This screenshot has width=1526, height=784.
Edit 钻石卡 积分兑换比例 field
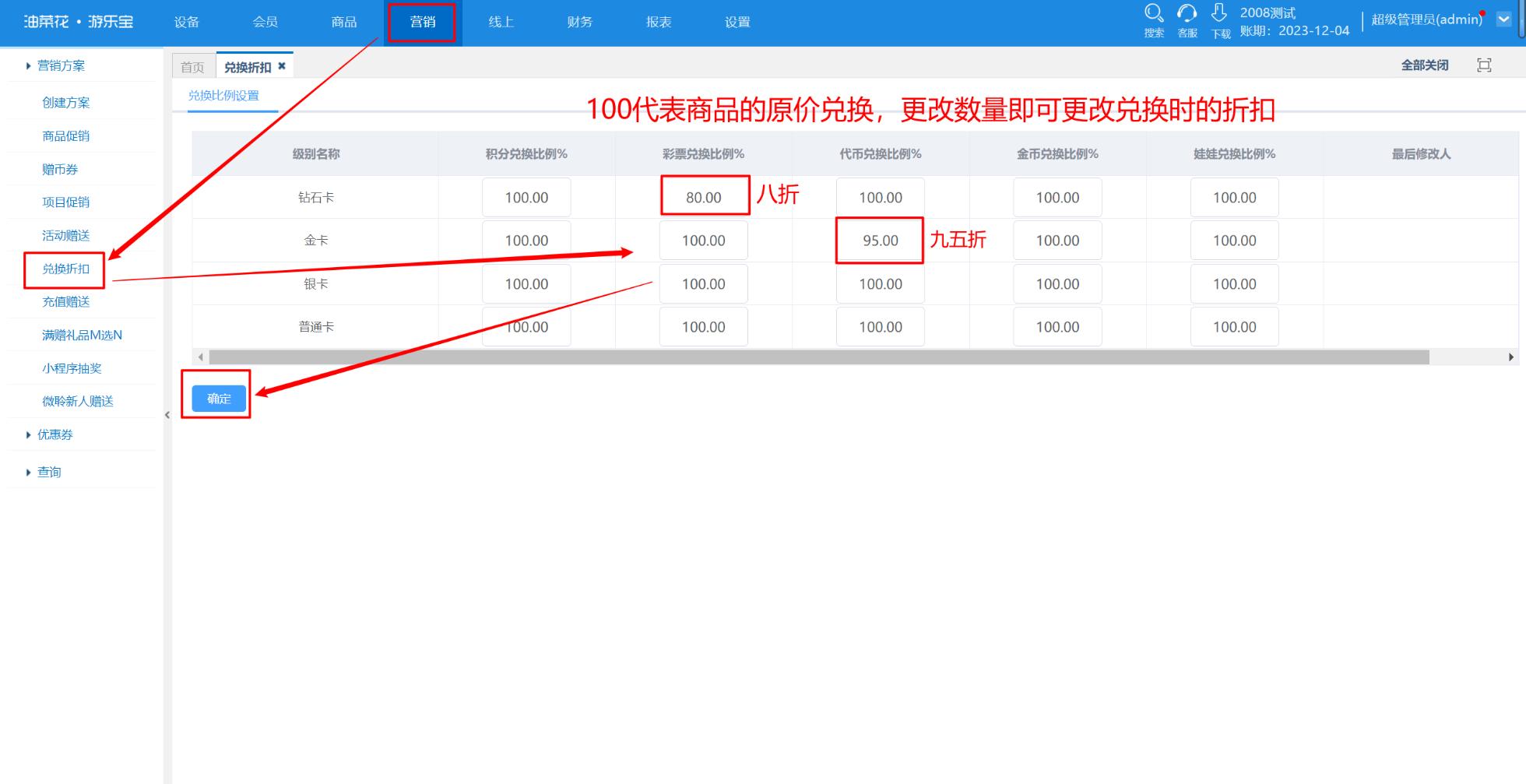(526, 198)
